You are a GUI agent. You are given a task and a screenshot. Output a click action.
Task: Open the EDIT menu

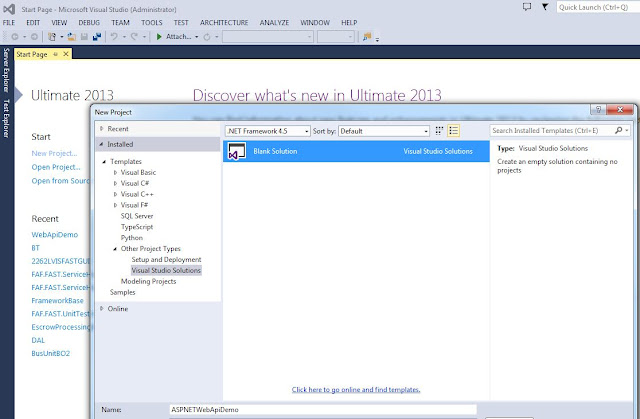click(33, 23)
